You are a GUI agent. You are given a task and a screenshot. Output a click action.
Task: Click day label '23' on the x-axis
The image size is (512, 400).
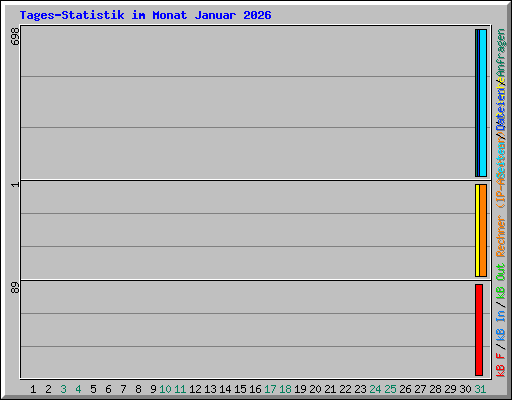point(360,389)
